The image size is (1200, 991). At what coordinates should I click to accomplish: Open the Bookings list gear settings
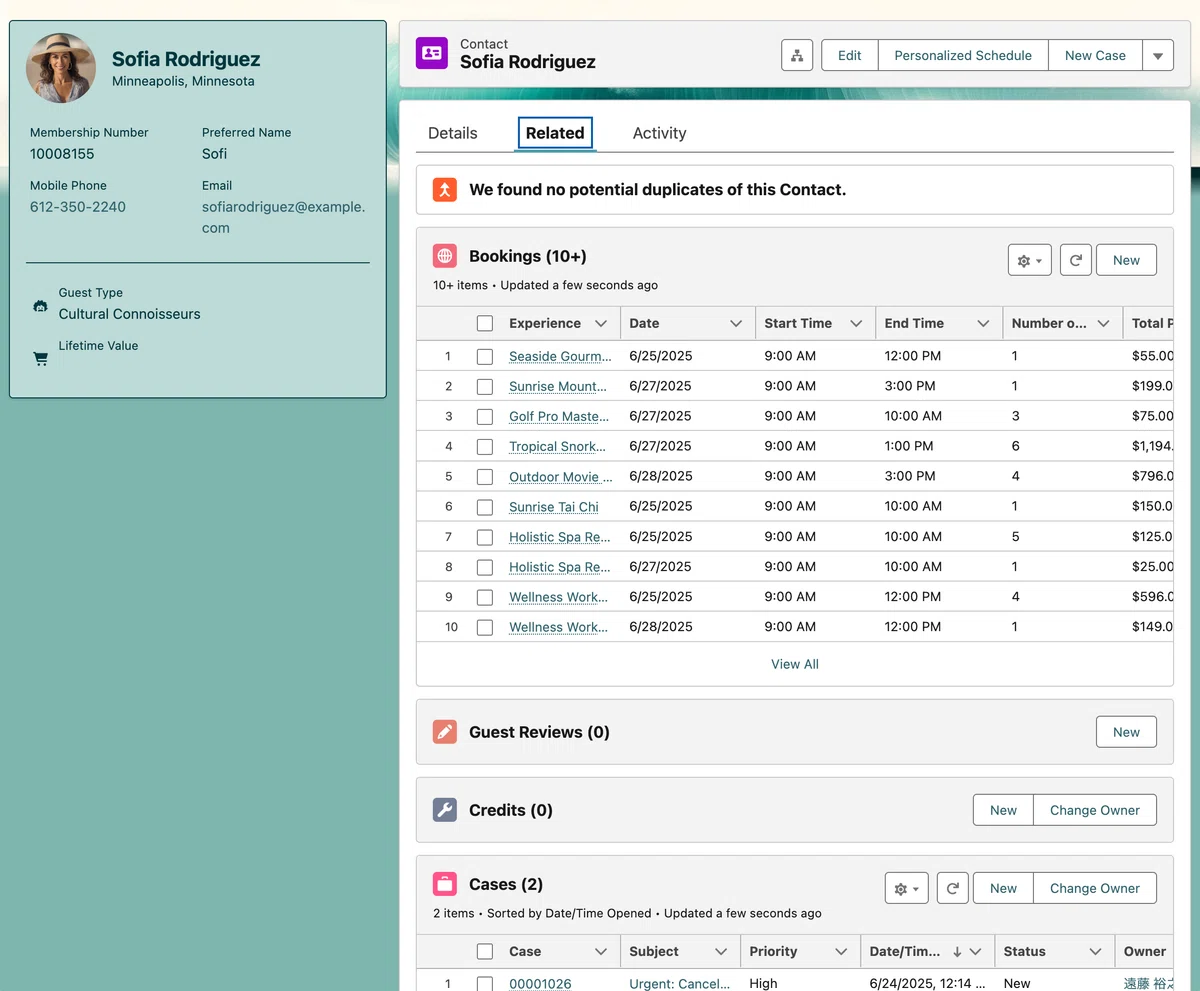coord(1029,260)
